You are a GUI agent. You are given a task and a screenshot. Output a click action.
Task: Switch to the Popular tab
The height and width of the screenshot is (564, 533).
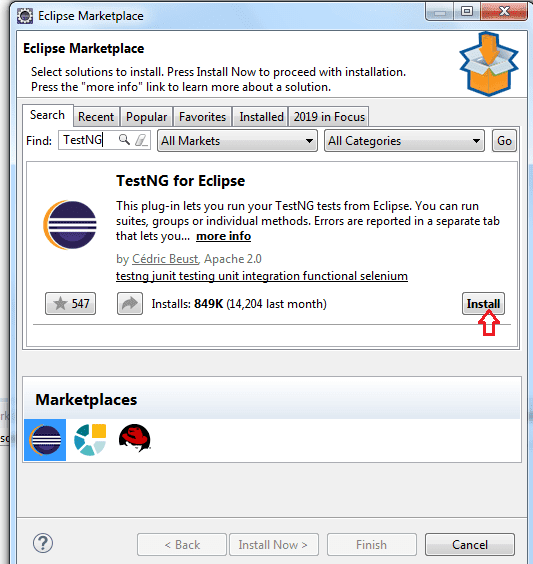coord(147,117)
